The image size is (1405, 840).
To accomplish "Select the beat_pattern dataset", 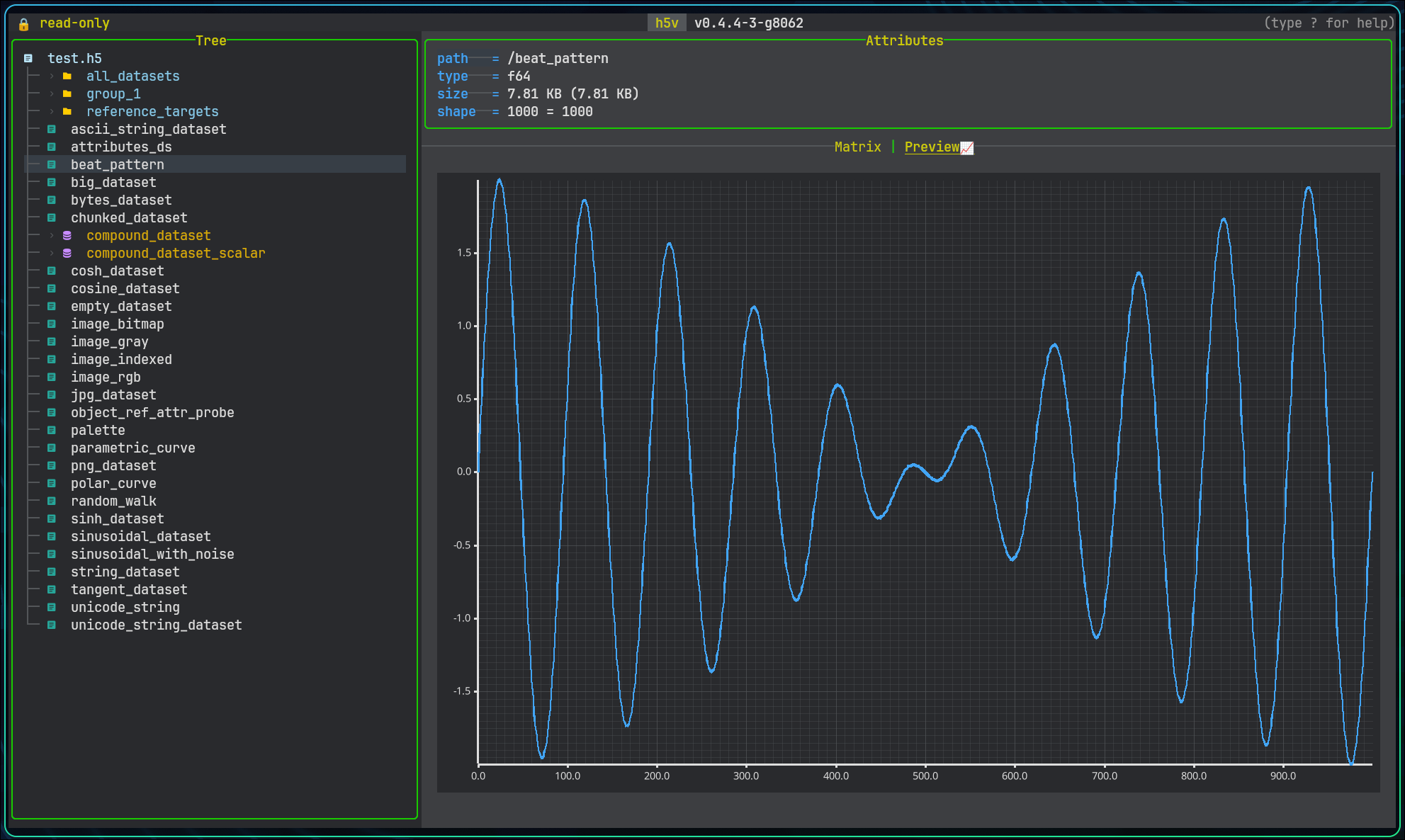I will [x=118, y=164].
